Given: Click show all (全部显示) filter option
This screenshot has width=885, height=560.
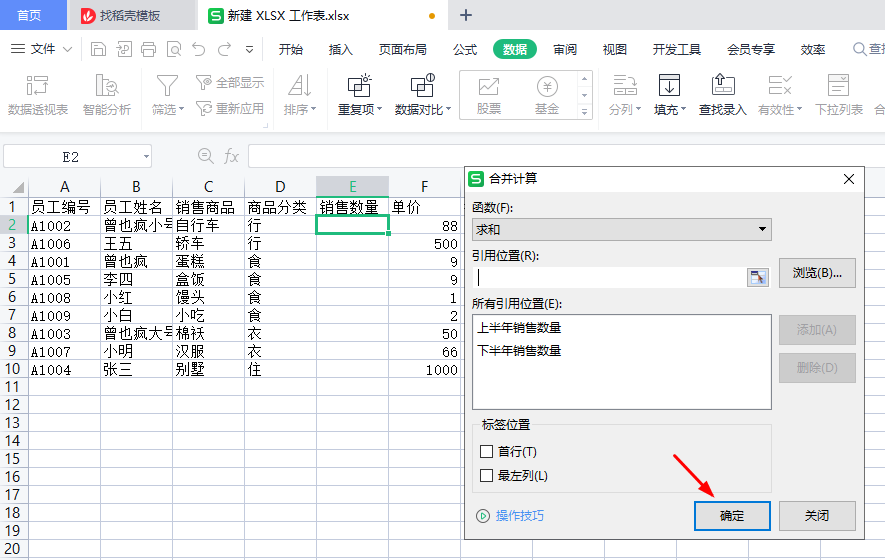Looking at the screenshot, I should [x=230, y=82].
